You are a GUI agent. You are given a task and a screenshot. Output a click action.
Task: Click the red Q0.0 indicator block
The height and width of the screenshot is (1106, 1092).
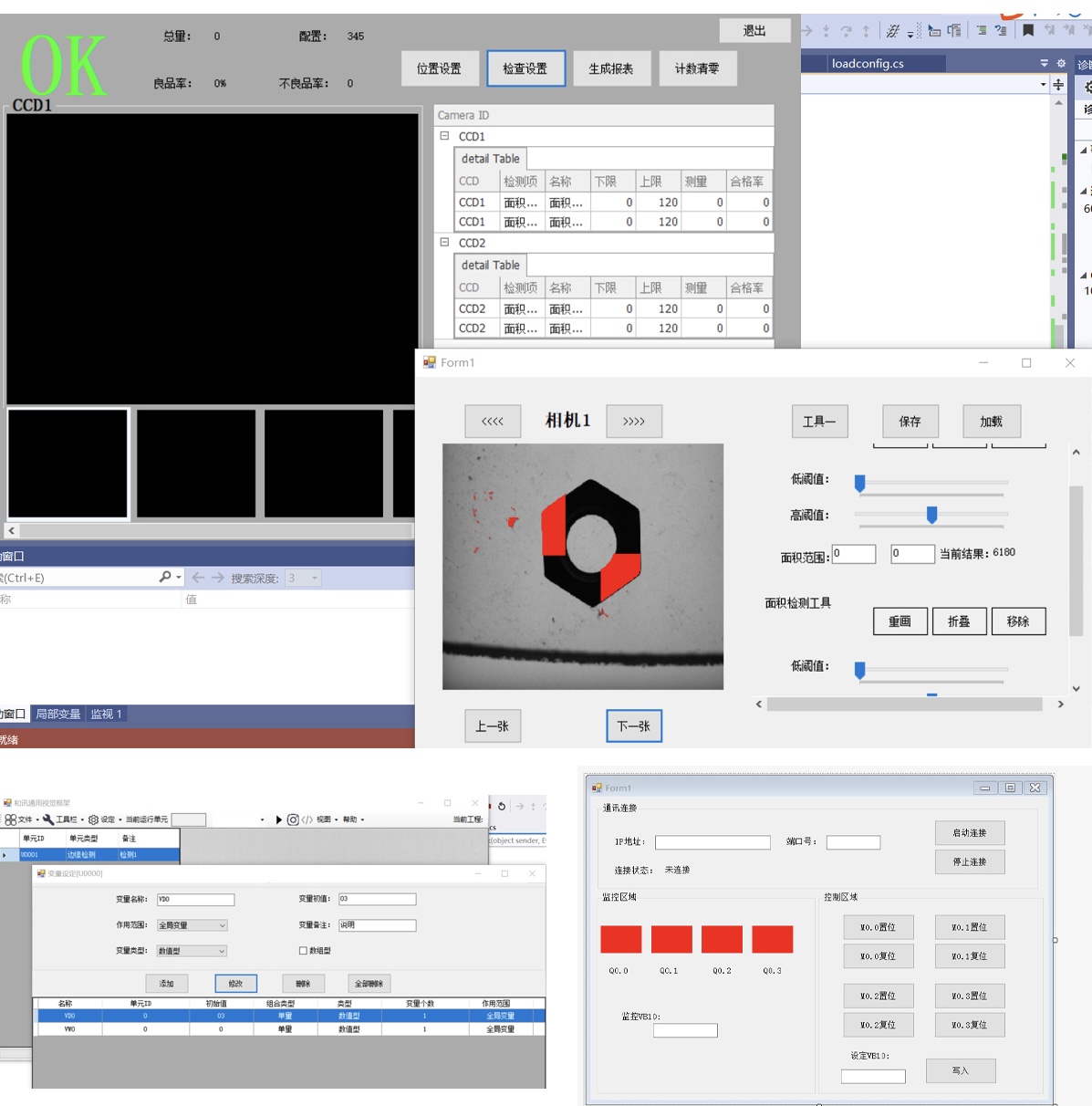pos(620,939)
